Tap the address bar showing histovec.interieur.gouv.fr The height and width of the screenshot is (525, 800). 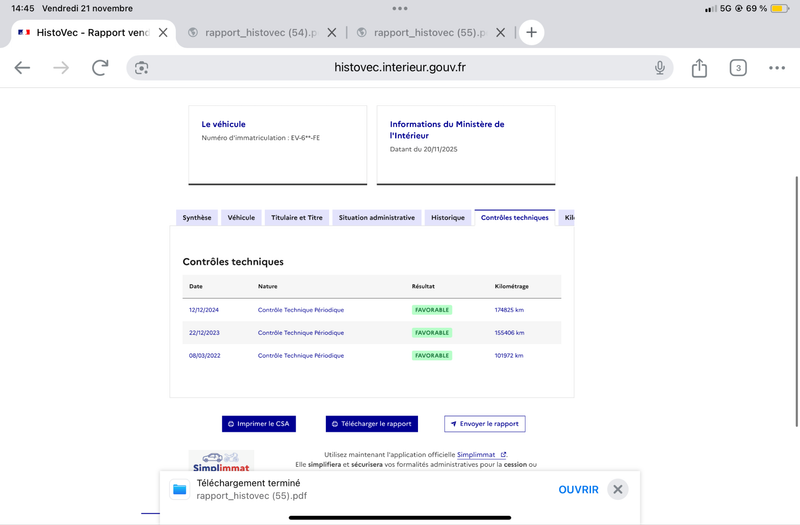pyautogui.click(x=400, y=67)
